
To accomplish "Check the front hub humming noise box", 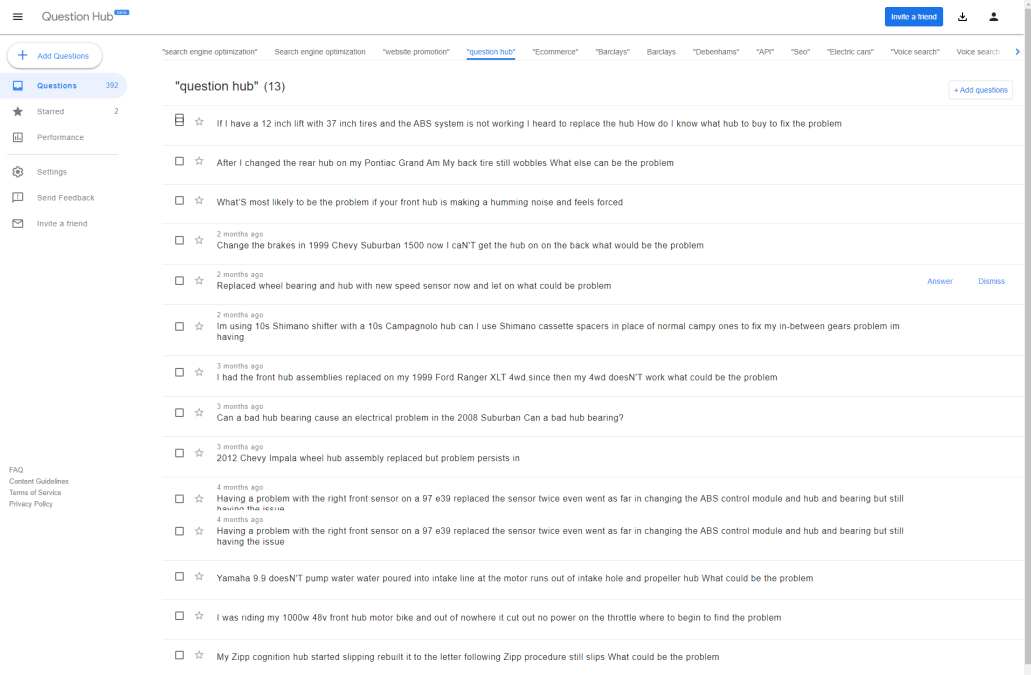I will 180,200.
